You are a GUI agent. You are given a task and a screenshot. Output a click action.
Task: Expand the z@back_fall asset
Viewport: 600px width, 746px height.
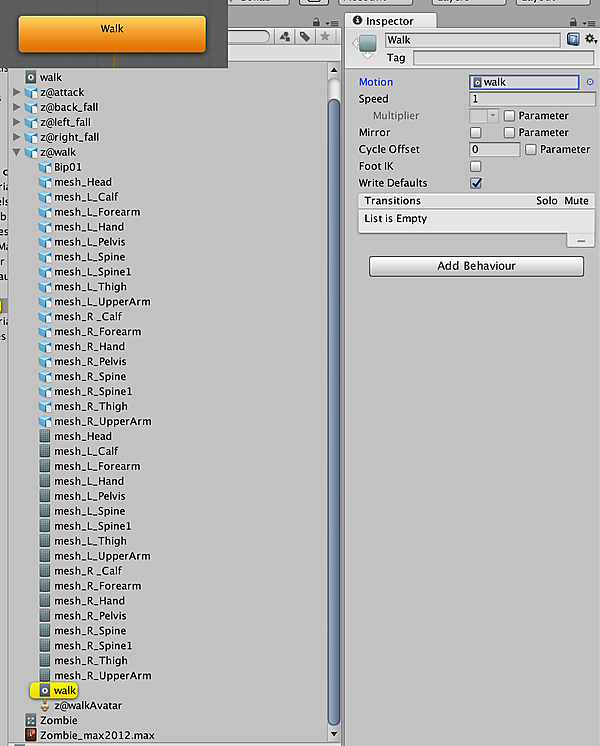click(x=16, y=107)
